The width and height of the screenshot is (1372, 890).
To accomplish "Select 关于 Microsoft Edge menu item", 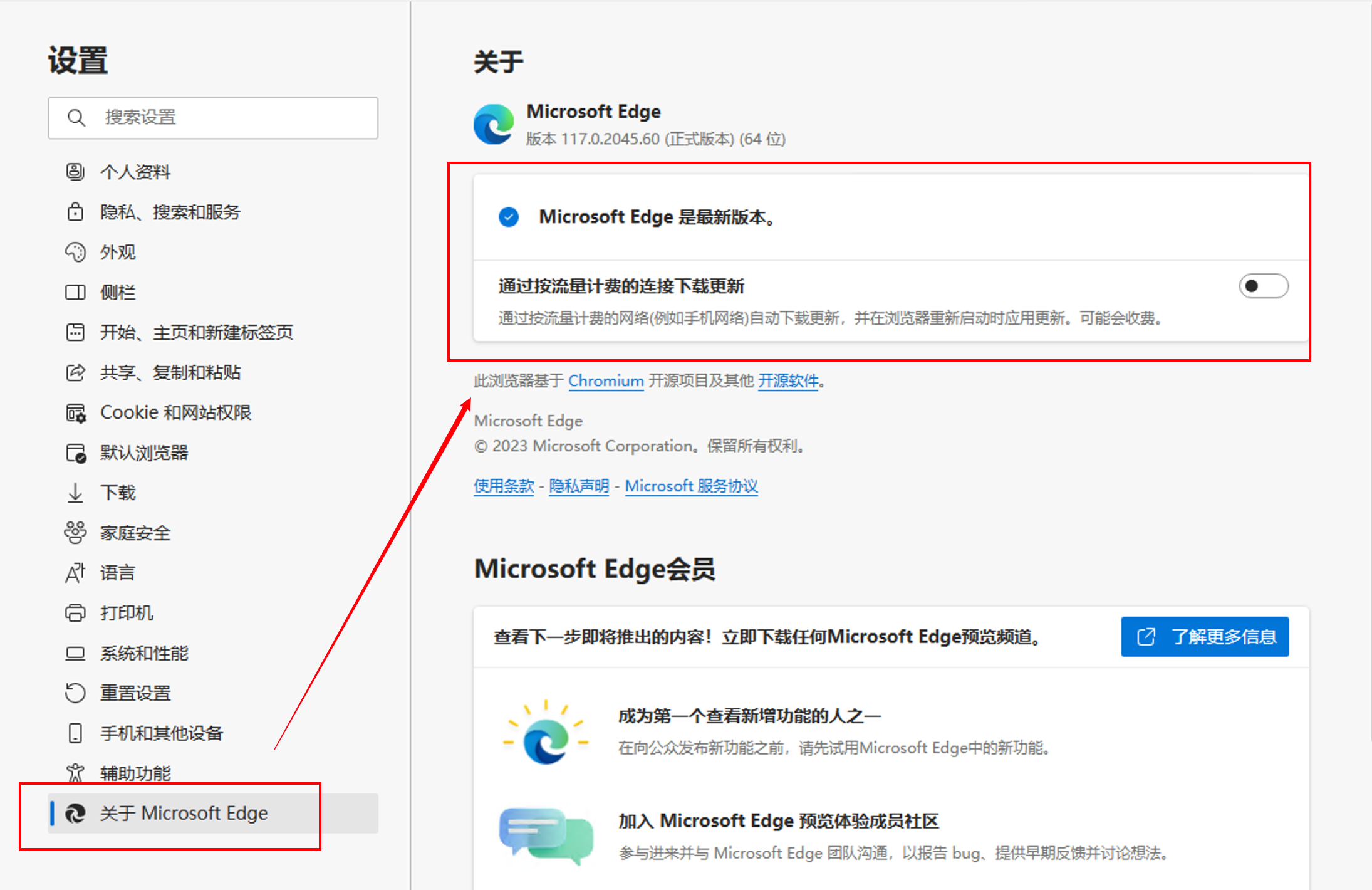I will point(213,814).
